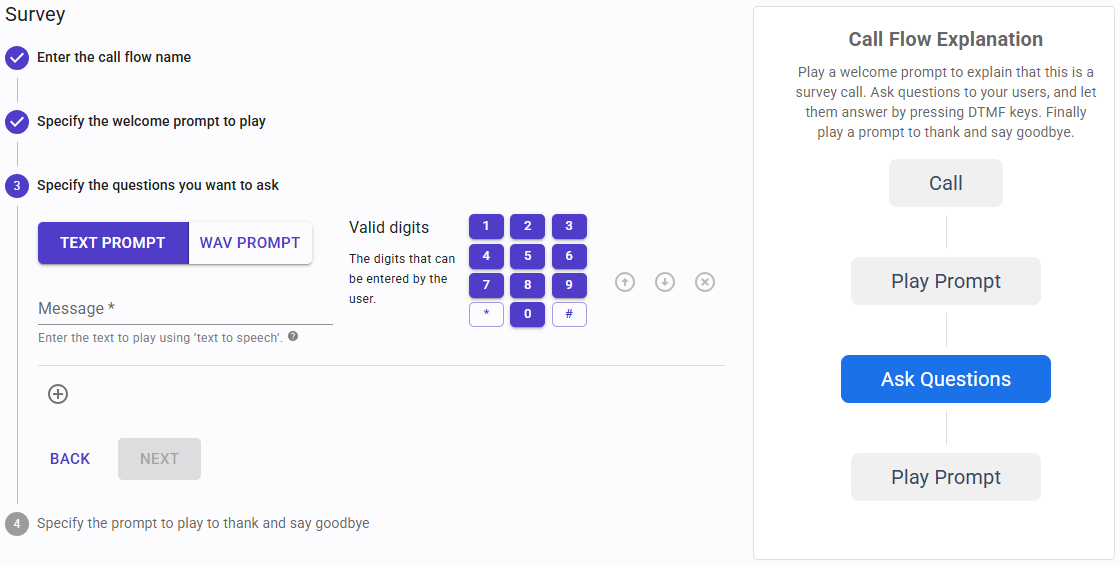Click the step 1 completed checkmark icon
Image resolution: width=1120 pixels, height=566 pixels.
(x=16, y=57)
